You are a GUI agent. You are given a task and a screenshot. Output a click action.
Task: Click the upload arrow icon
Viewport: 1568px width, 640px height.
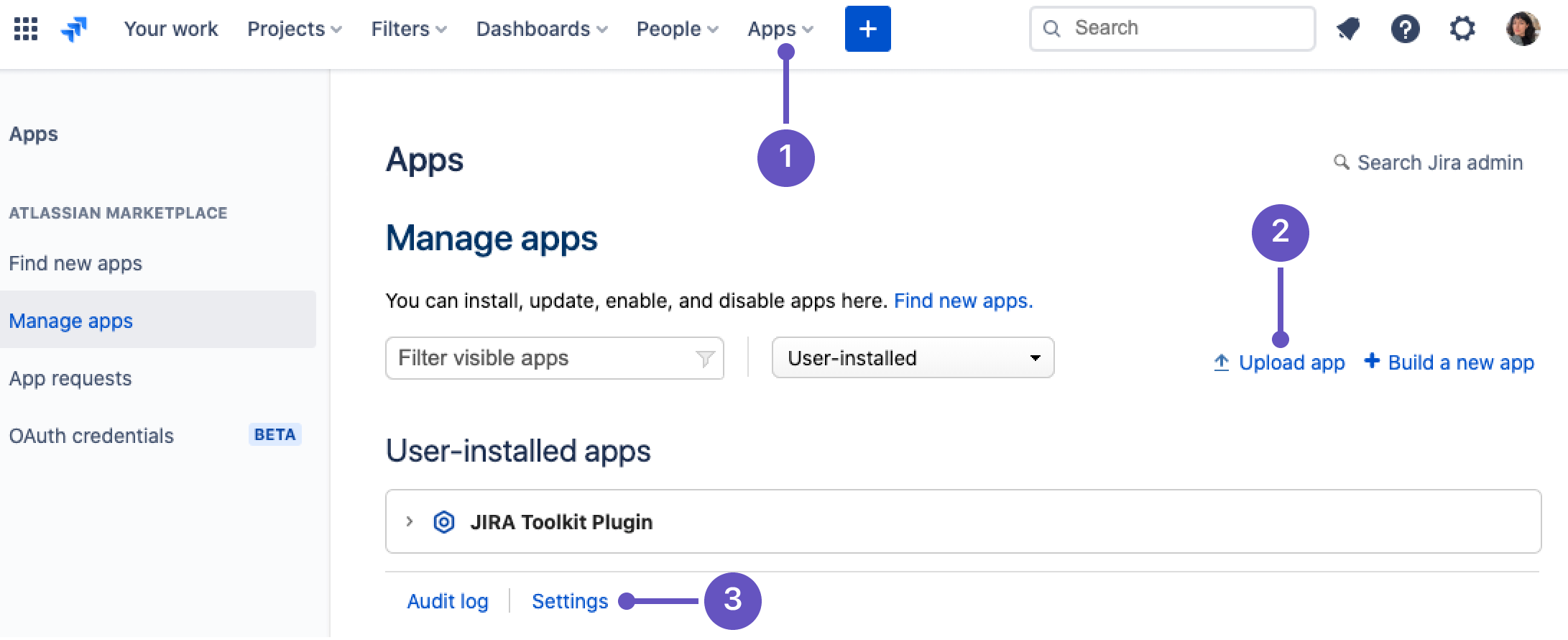tap(1221, 362)
